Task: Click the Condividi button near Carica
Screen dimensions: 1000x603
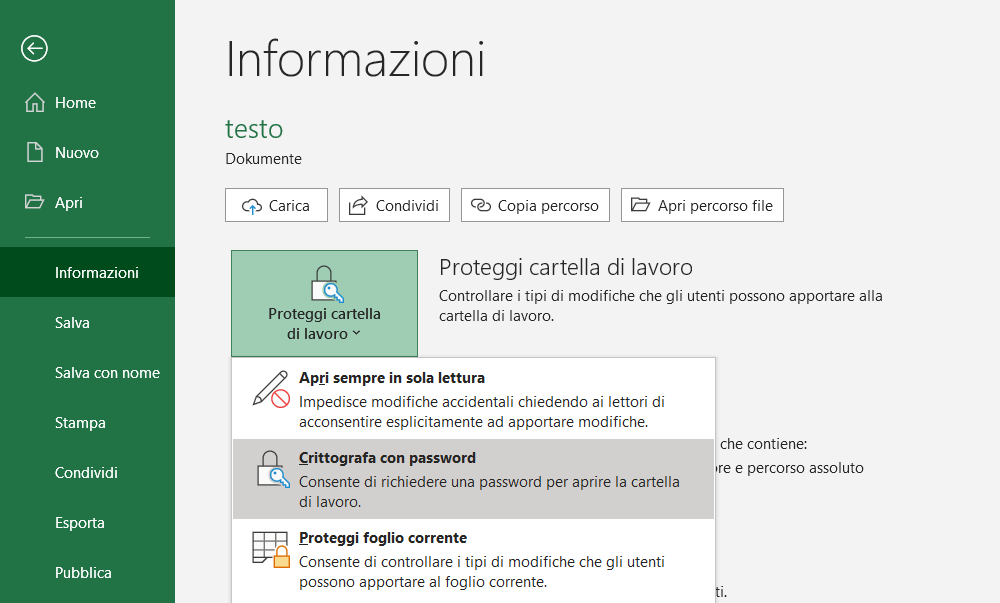Action: tap(394, 205)
